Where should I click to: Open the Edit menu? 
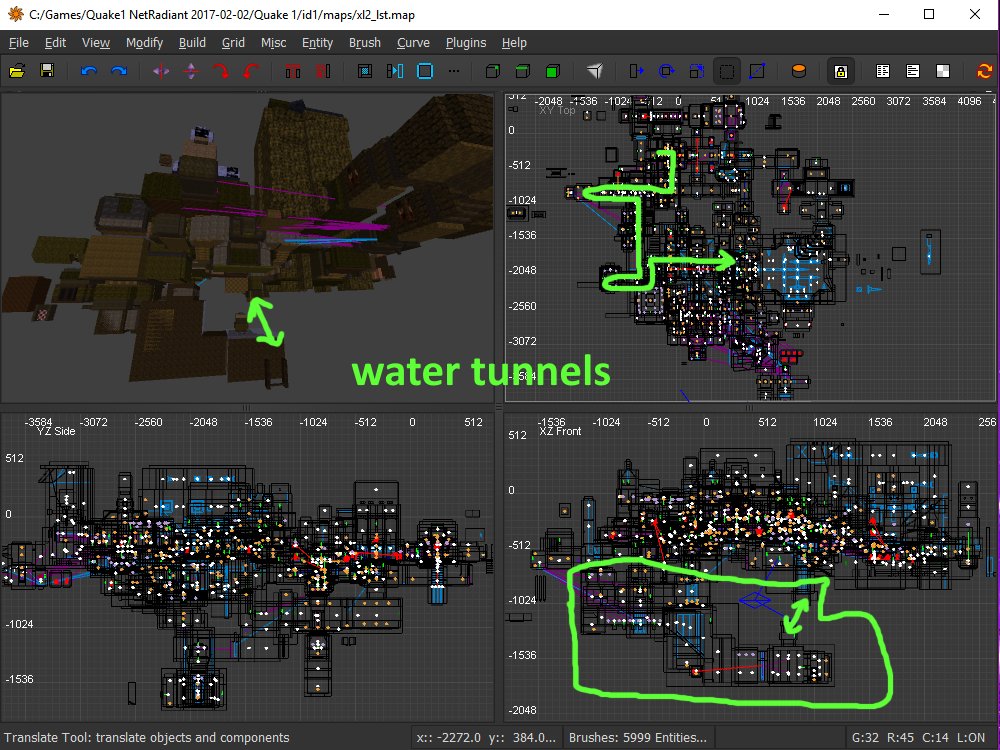[x=55, y=43]
